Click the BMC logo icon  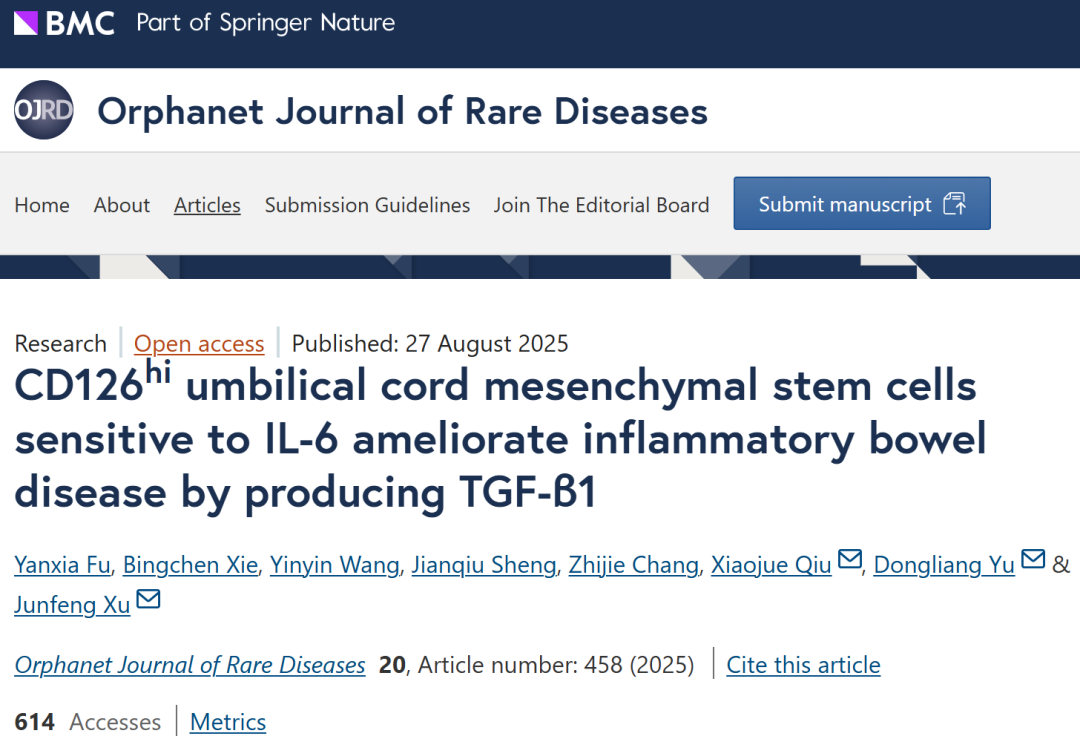point(26,23)
